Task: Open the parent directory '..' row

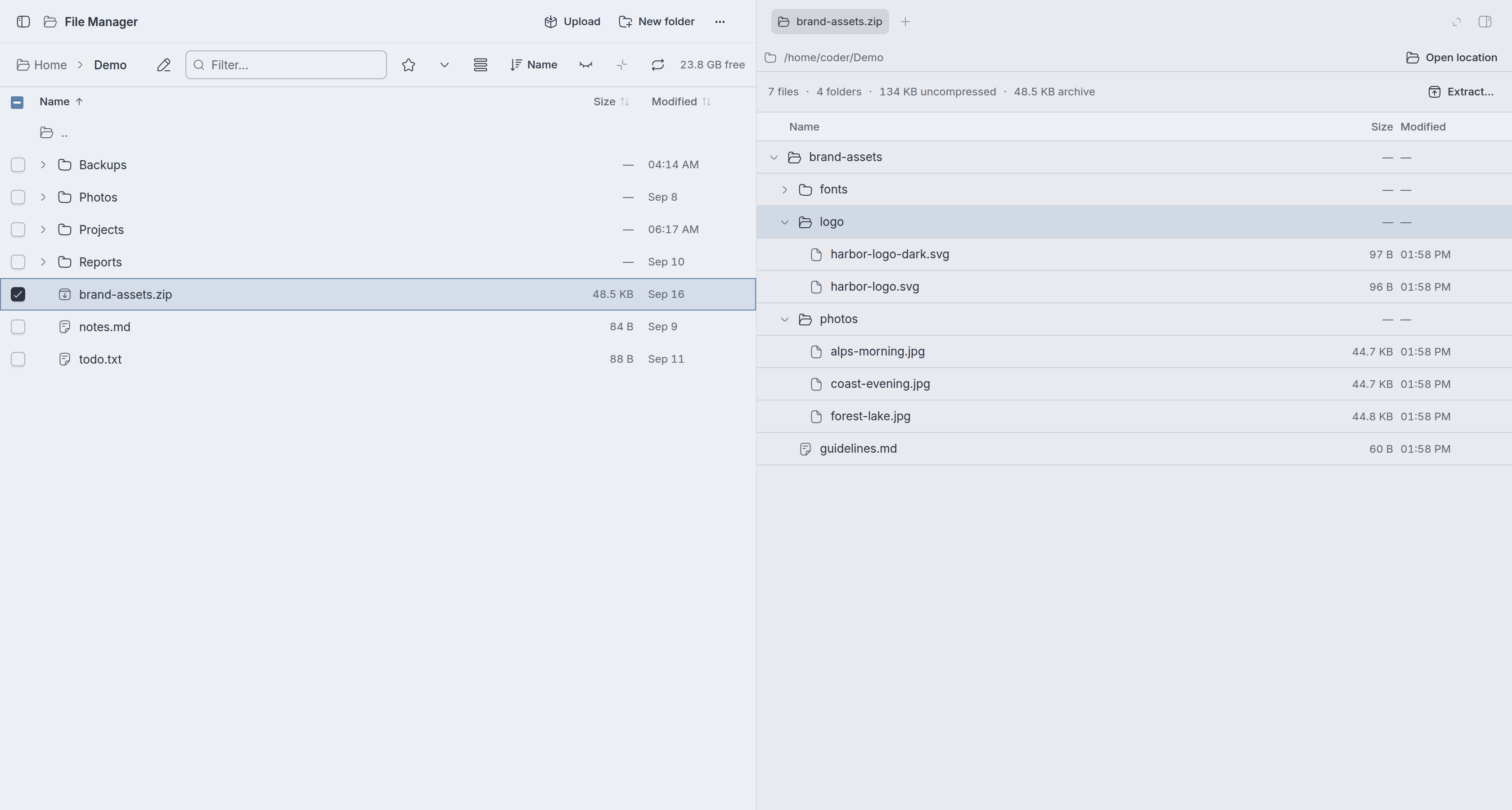Action: [378, 133]
